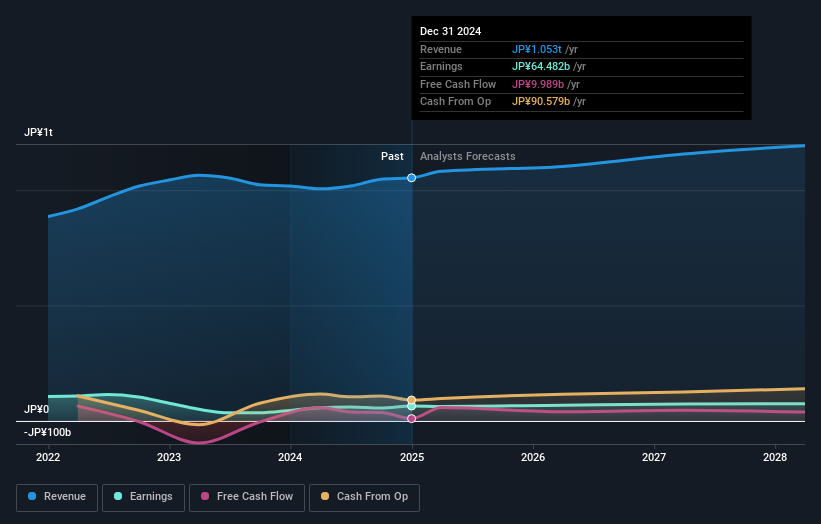Image resolution: width=821 pixels, height=524 pixels.
Task: Toggle the Cash From Op legend button
Action: coord(364,497)
